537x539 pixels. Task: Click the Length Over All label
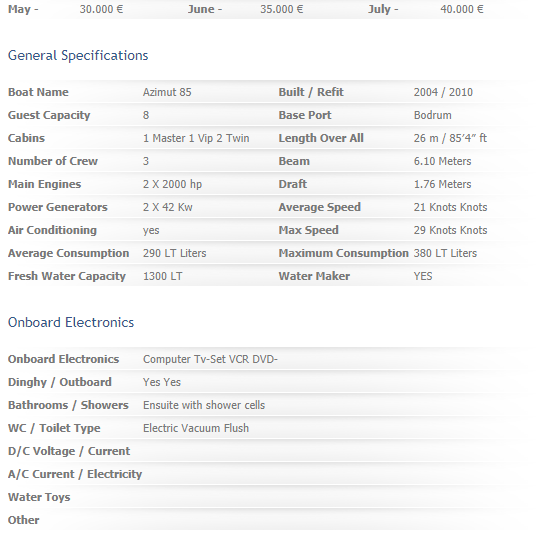click(x=321, y=138)
